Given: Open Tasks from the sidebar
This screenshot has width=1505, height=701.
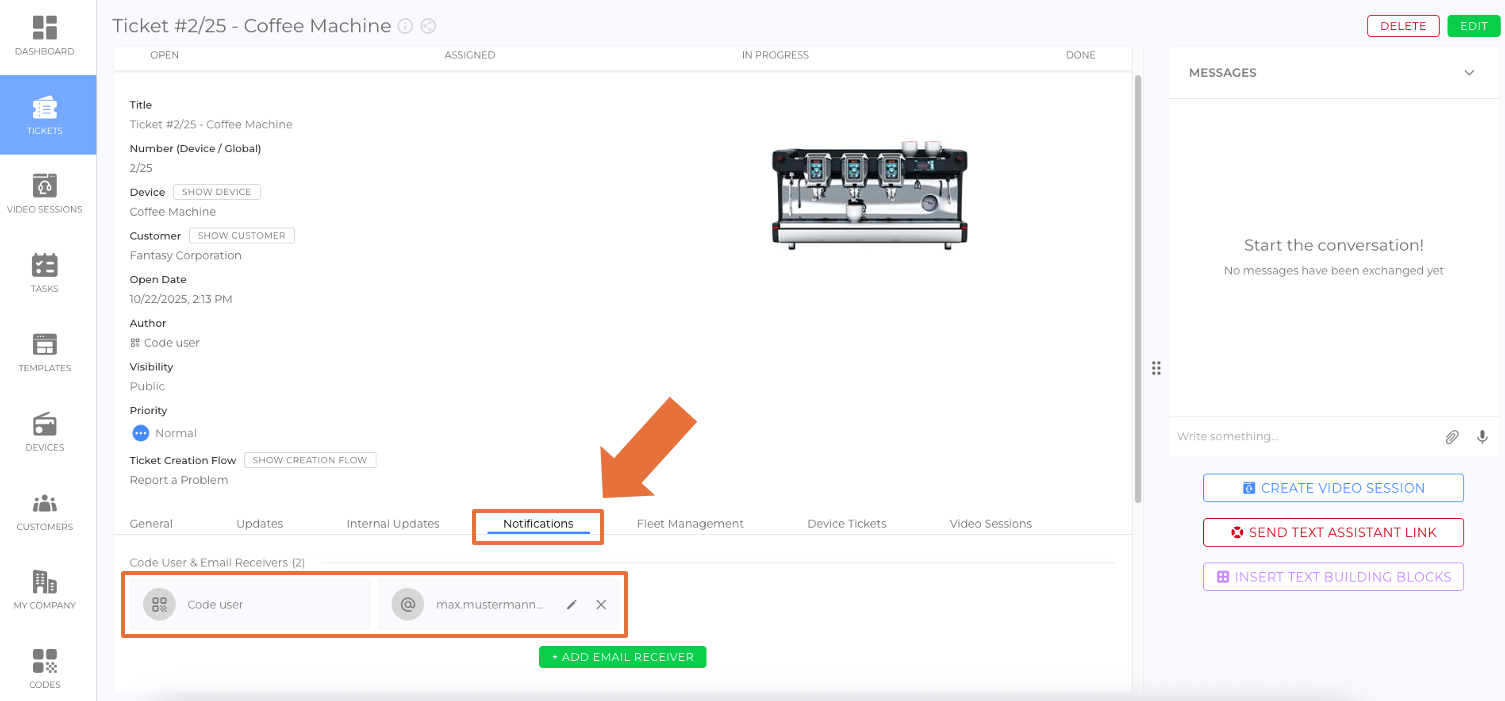Looking at the screenshot, I should click(45, 273).
